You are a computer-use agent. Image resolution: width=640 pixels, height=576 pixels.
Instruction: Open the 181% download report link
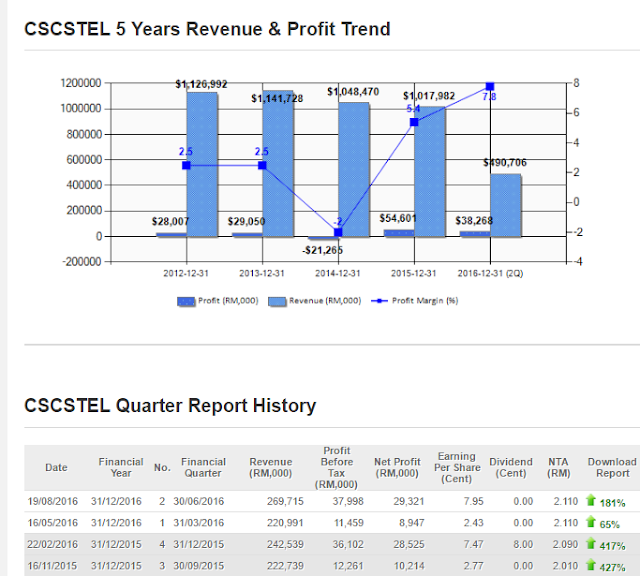pos(612,503)
